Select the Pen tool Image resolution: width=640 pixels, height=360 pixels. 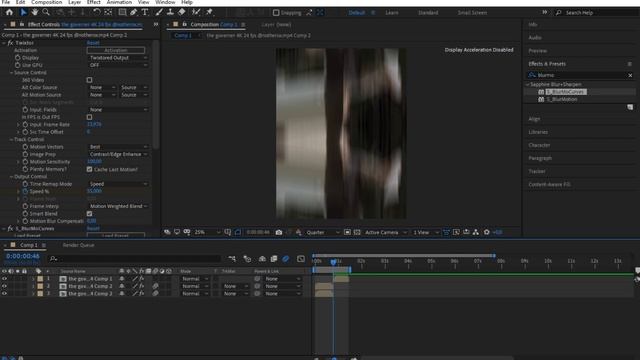(x=133, y=12)
